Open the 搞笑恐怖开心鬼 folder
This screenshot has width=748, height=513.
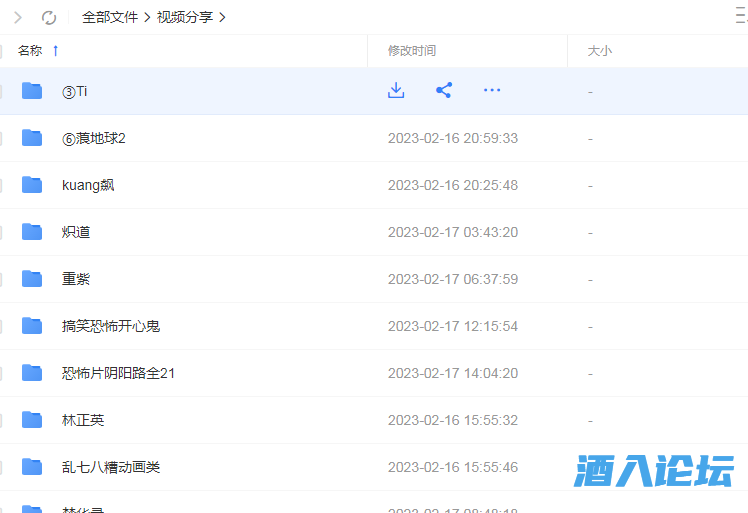point(111,326)
